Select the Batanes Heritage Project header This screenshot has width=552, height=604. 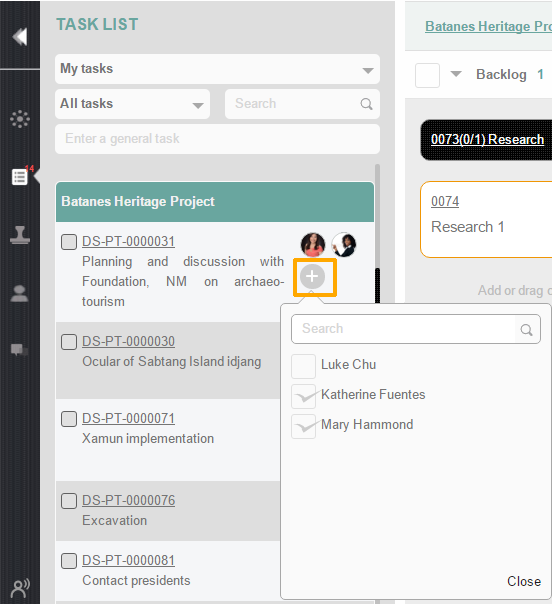pyautogui.click(x=215, y=202)
